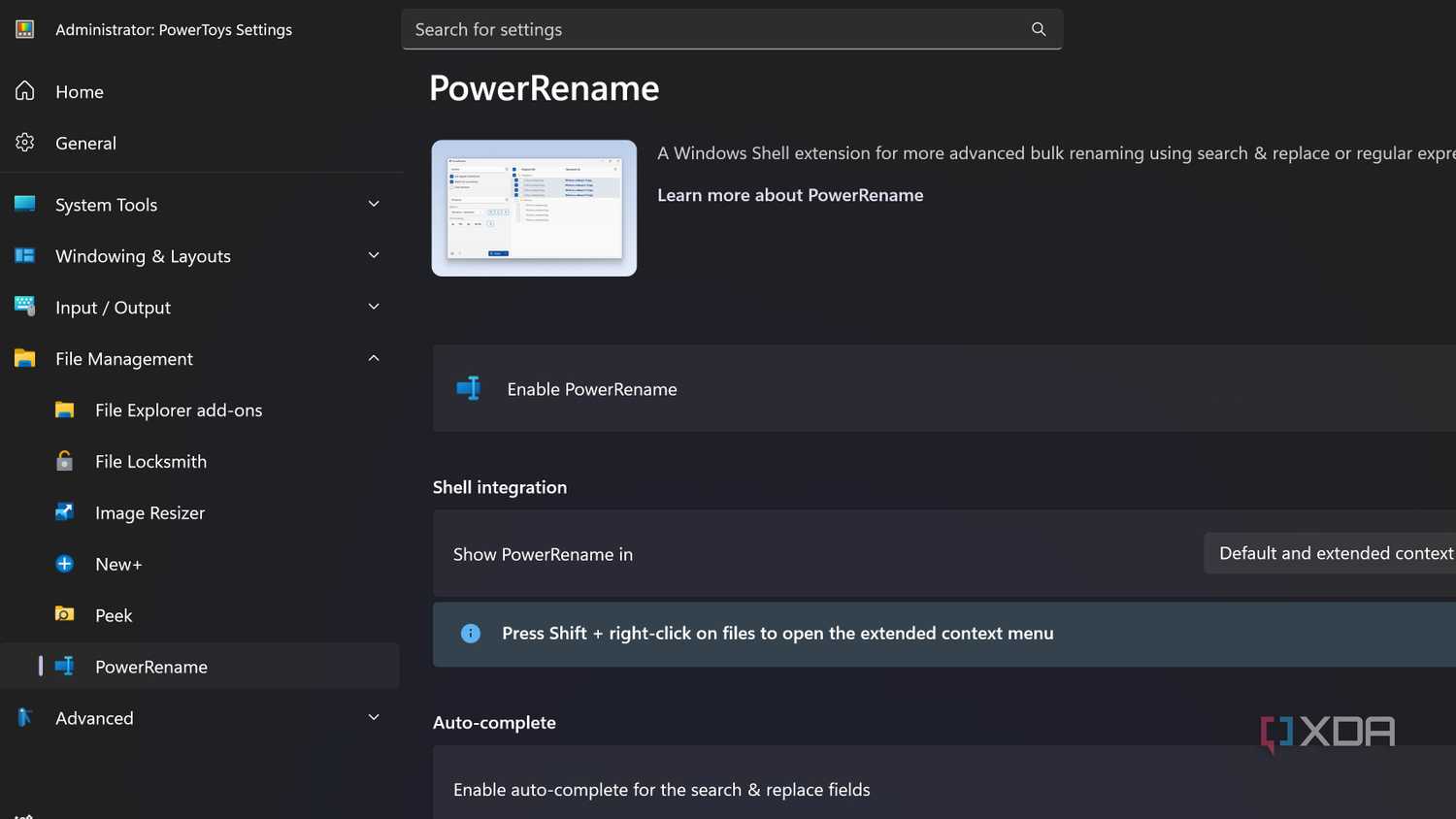Click the search magnifier button
Viewport: 1456px width, 819px height.
point(1039,29)
